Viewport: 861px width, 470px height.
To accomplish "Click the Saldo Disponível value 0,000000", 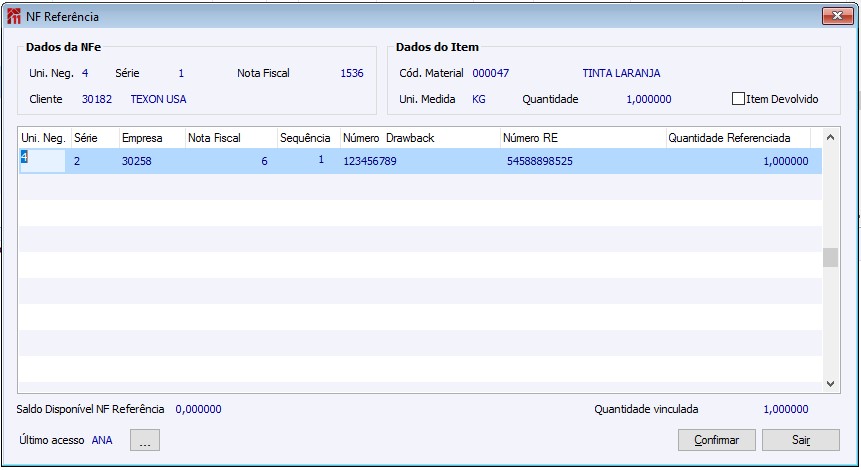I will (x=198, y=409).
